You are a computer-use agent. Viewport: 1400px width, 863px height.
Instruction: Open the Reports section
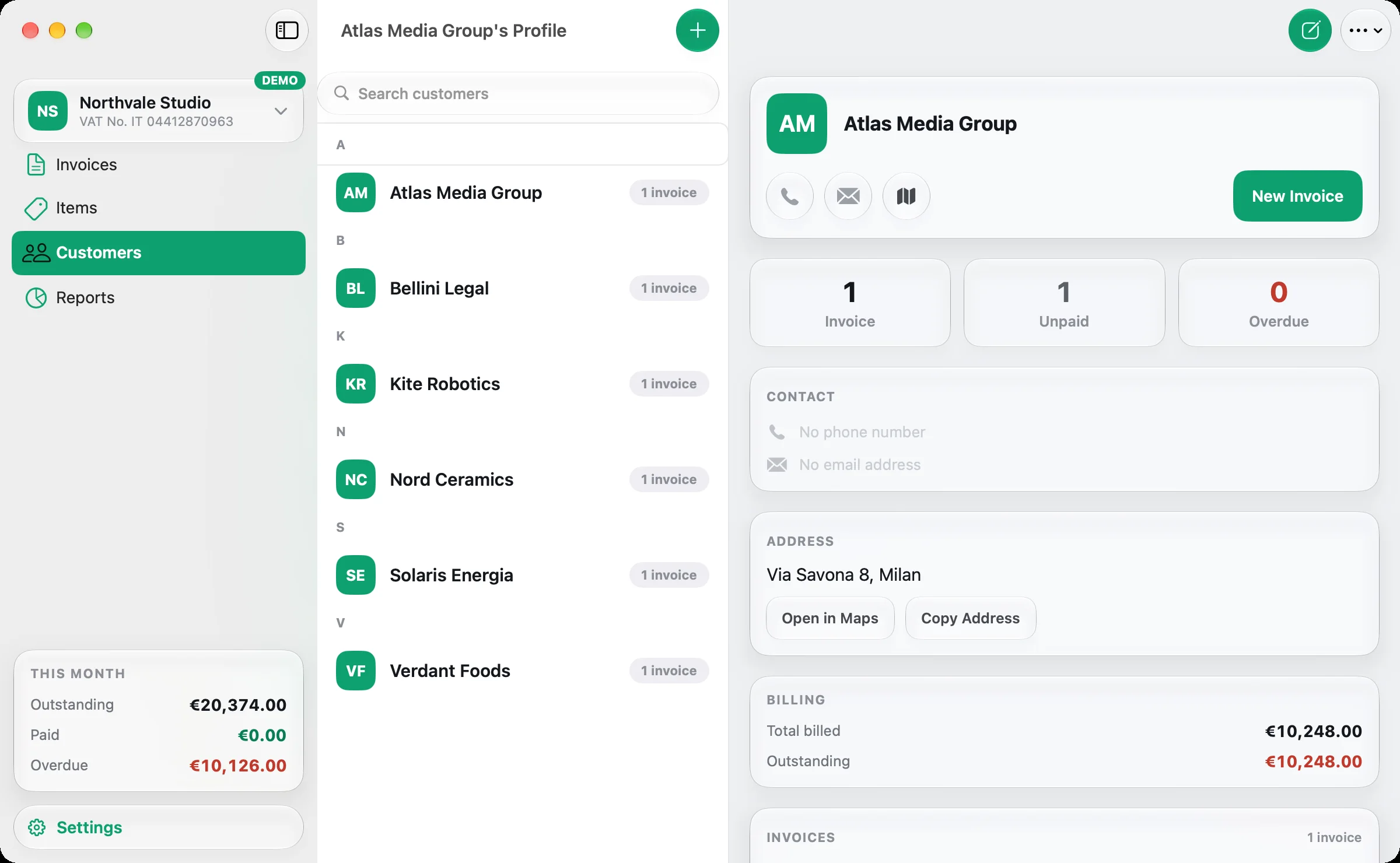(x=159, y=297)
